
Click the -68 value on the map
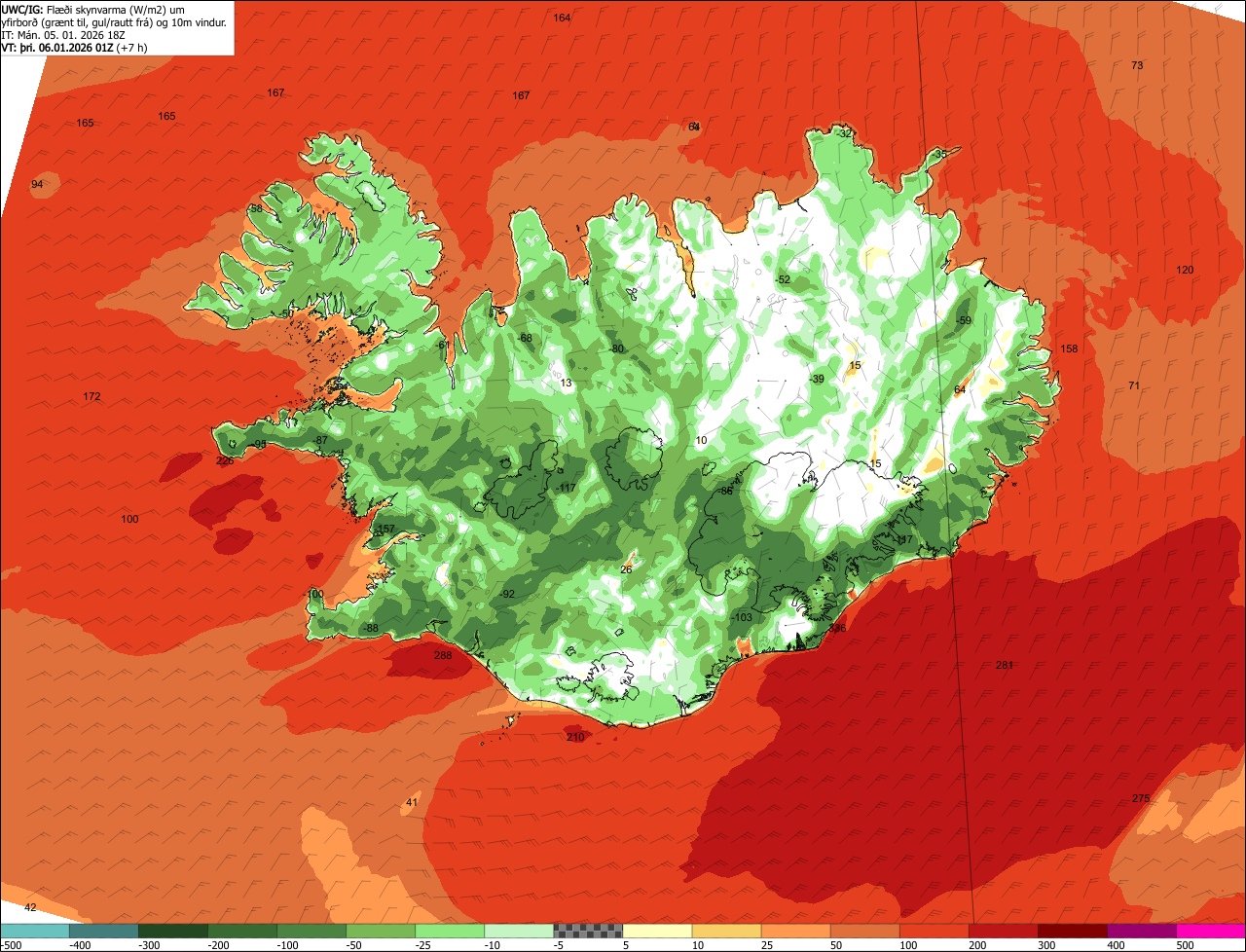pyautogui.click(x=525, y=338)
